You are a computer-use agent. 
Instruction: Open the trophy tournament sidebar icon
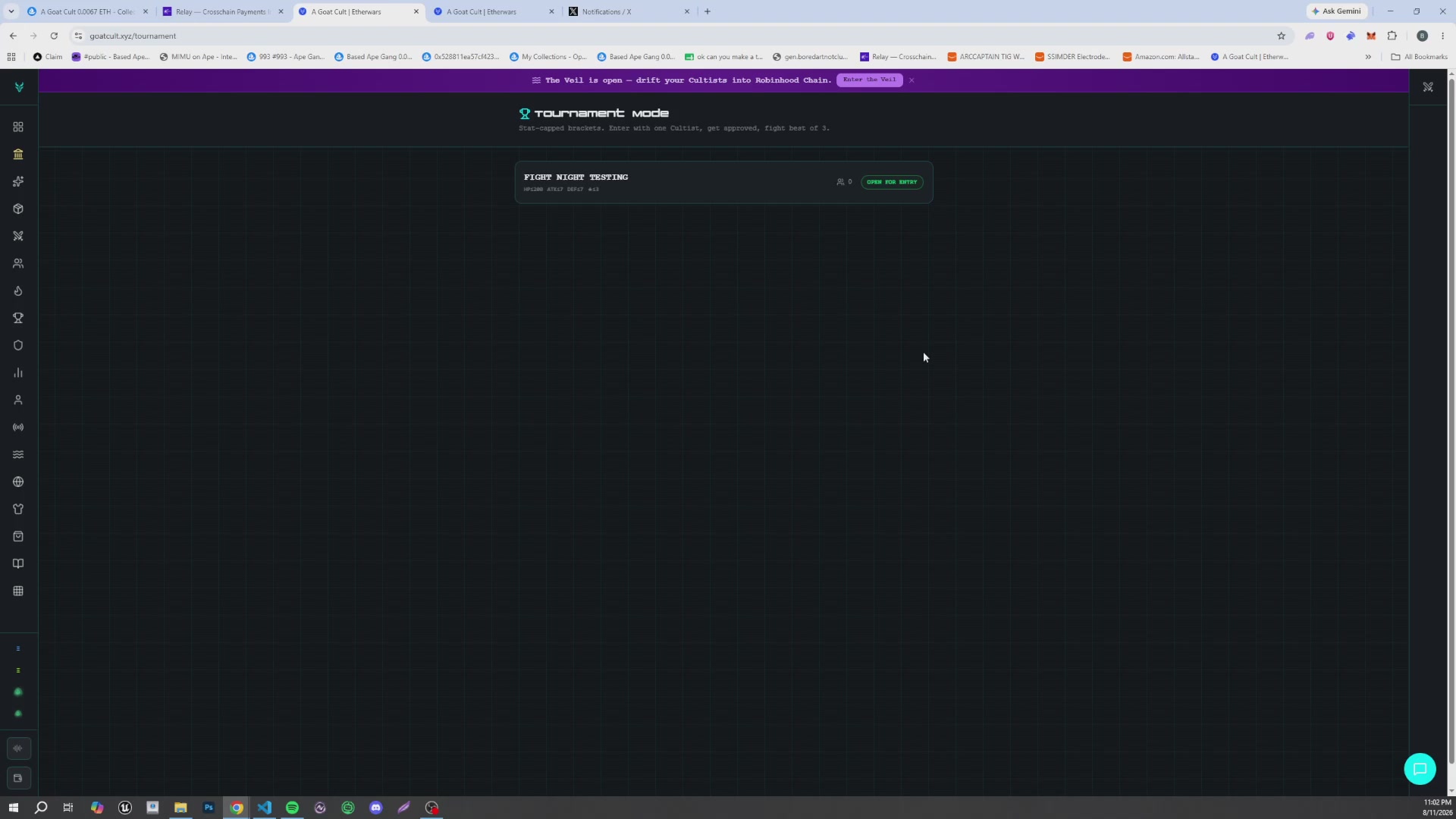18,318
